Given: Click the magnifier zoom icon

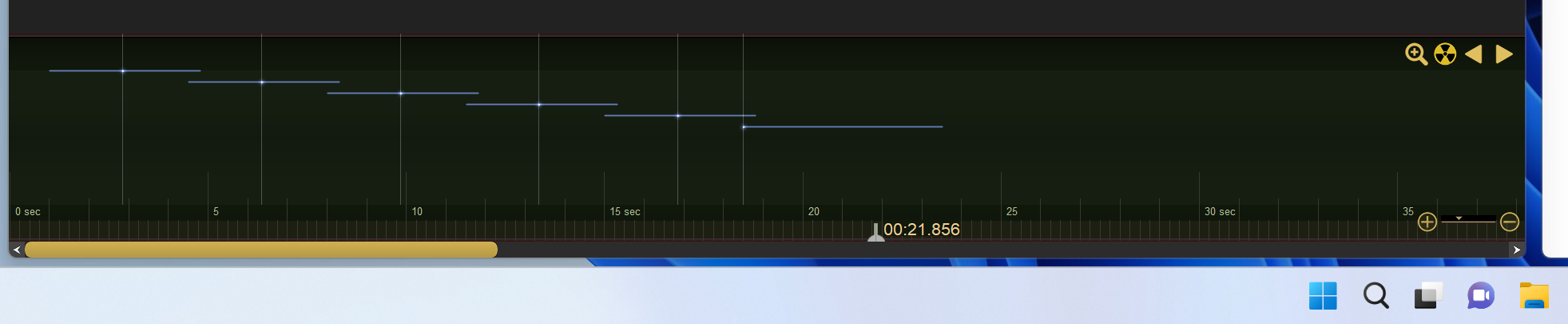Looking at the screenshot, I should coord(1416,54).
